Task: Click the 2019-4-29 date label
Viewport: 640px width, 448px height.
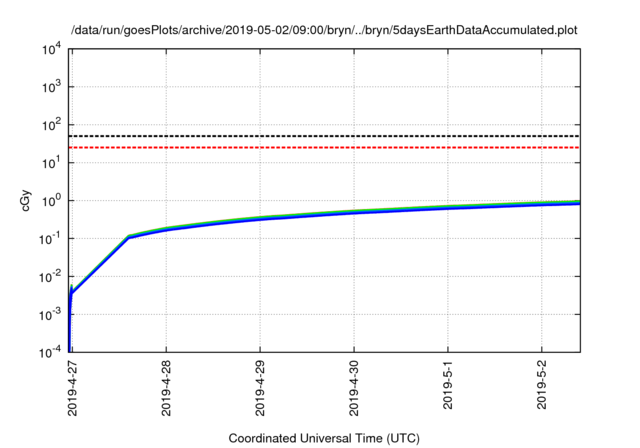Action: (x=260, y=388)
